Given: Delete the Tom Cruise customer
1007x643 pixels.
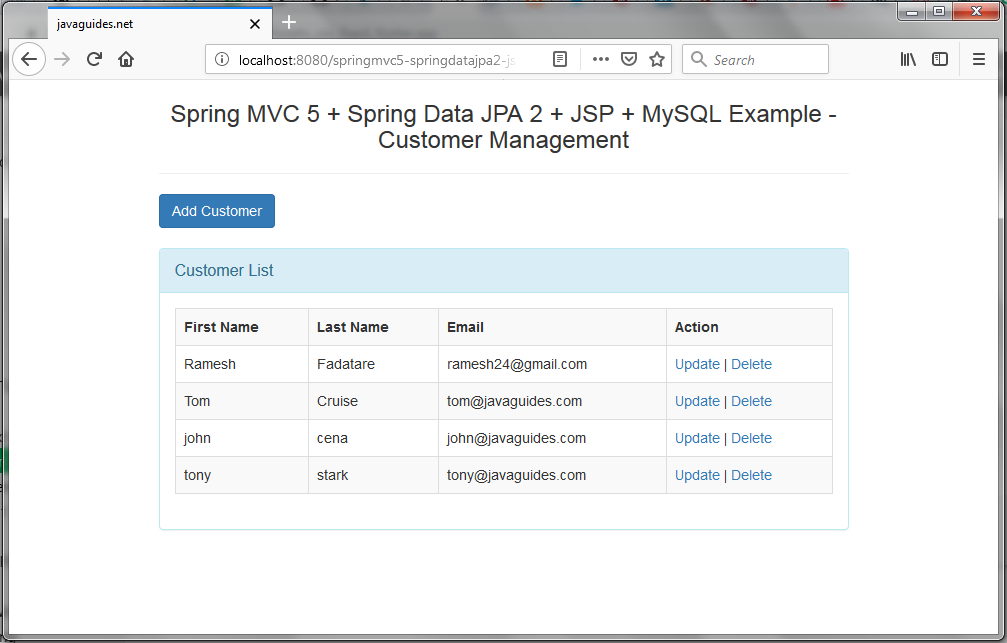Looking at the screenshot, I should click(751, 401).
